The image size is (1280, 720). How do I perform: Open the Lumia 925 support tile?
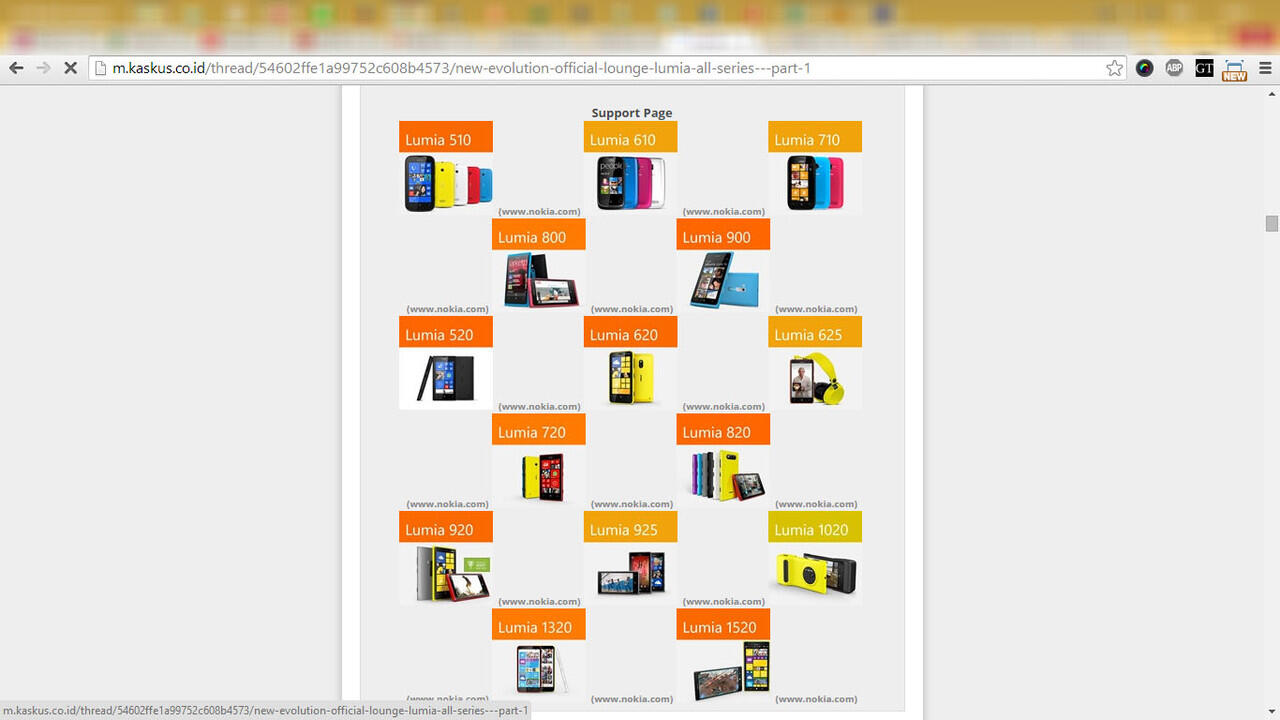630,557
